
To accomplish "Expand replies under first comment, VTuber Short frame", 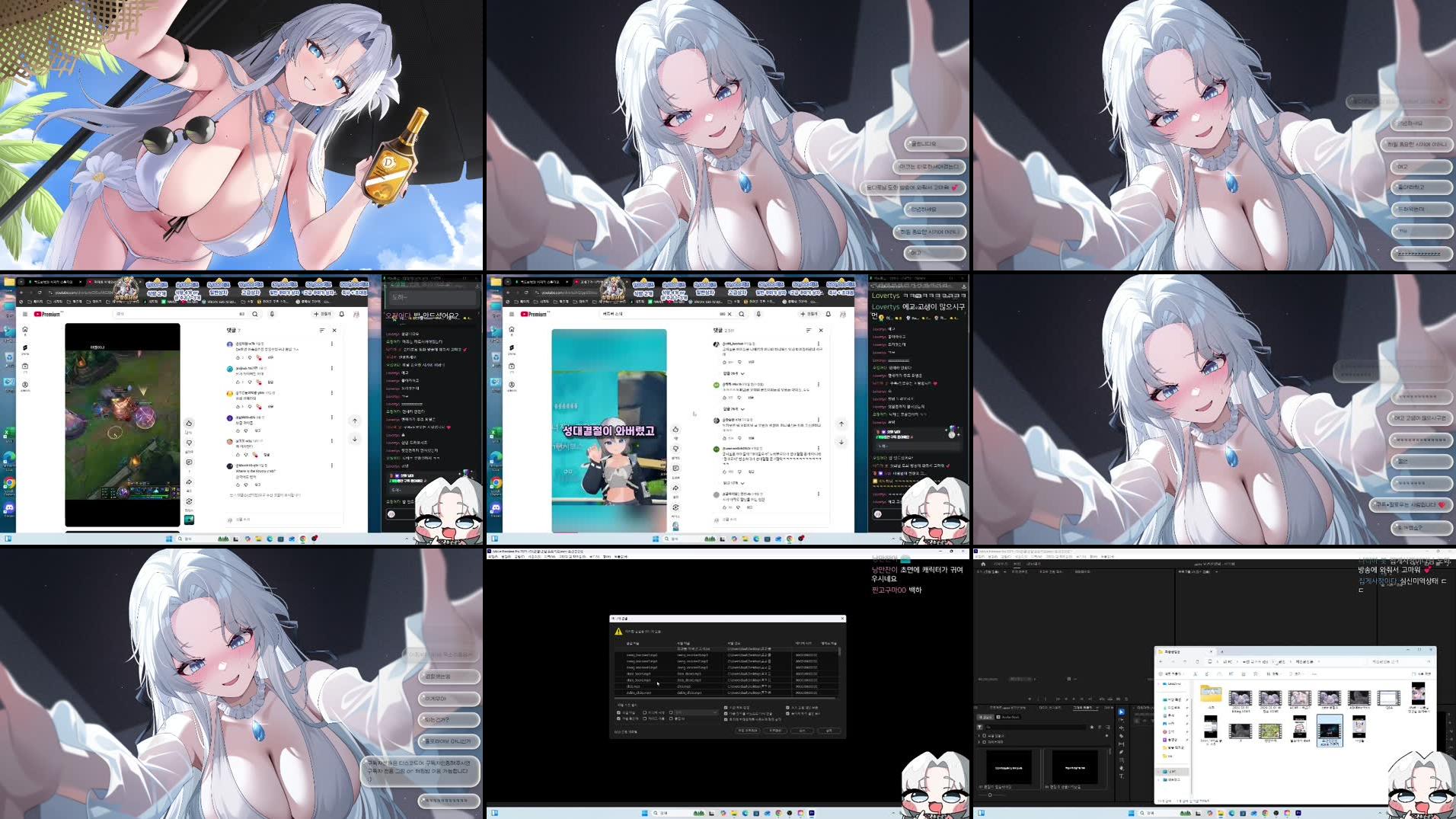I will pos(733,373).
